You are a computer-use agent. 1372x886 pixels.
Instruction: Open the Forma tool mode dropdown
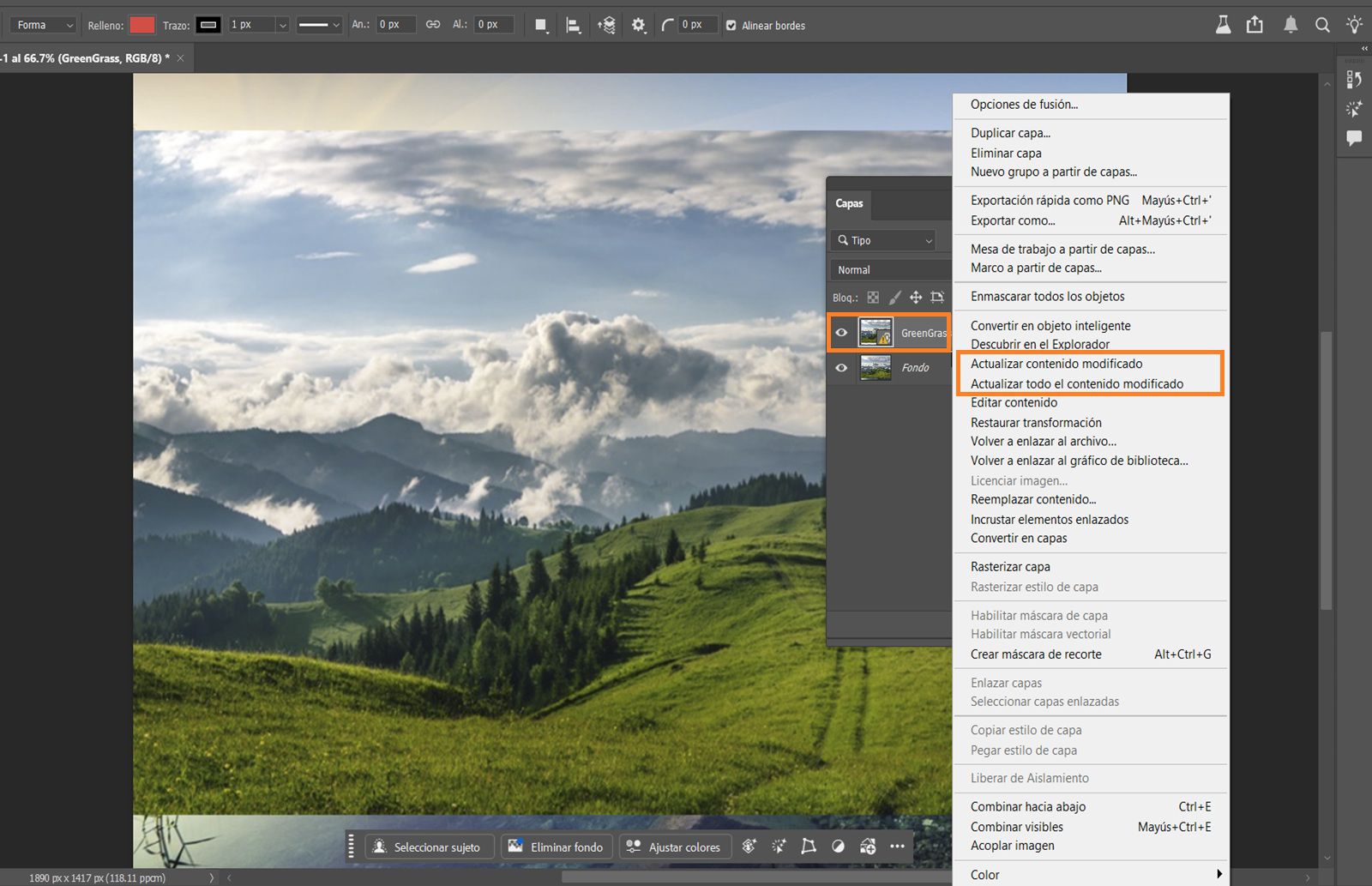click(x=44, y=25)
